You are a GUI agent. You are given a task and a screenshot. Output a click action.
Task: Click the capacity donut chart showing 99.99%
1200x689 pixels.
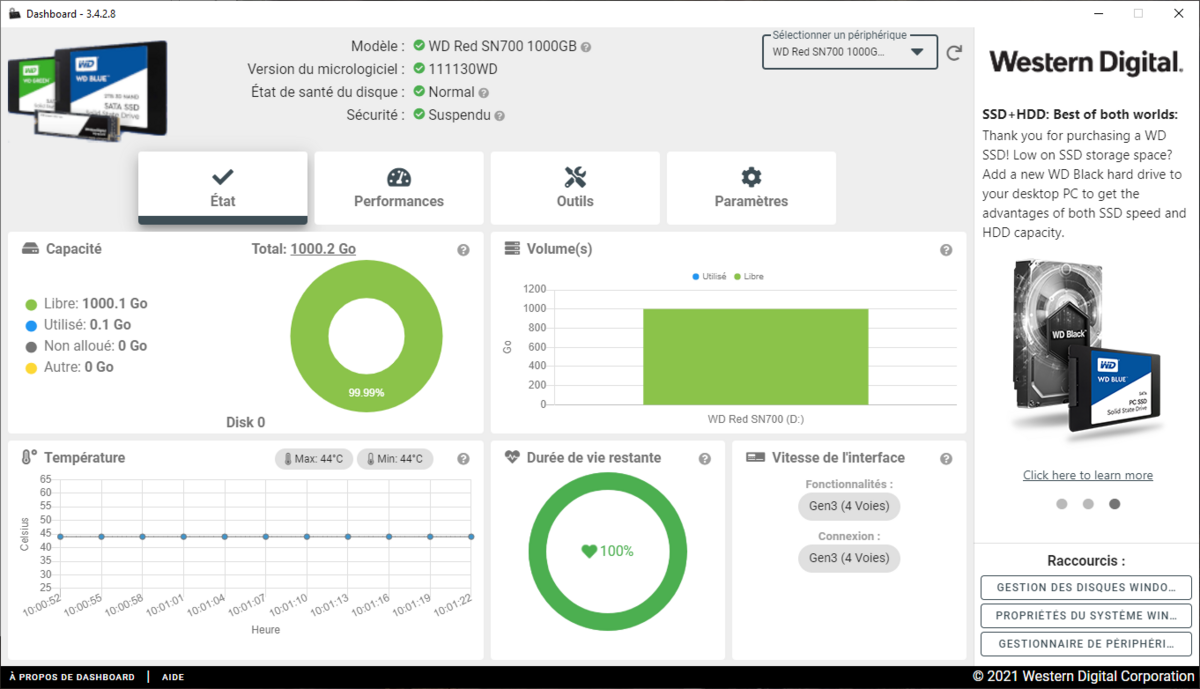click(366, 336)
